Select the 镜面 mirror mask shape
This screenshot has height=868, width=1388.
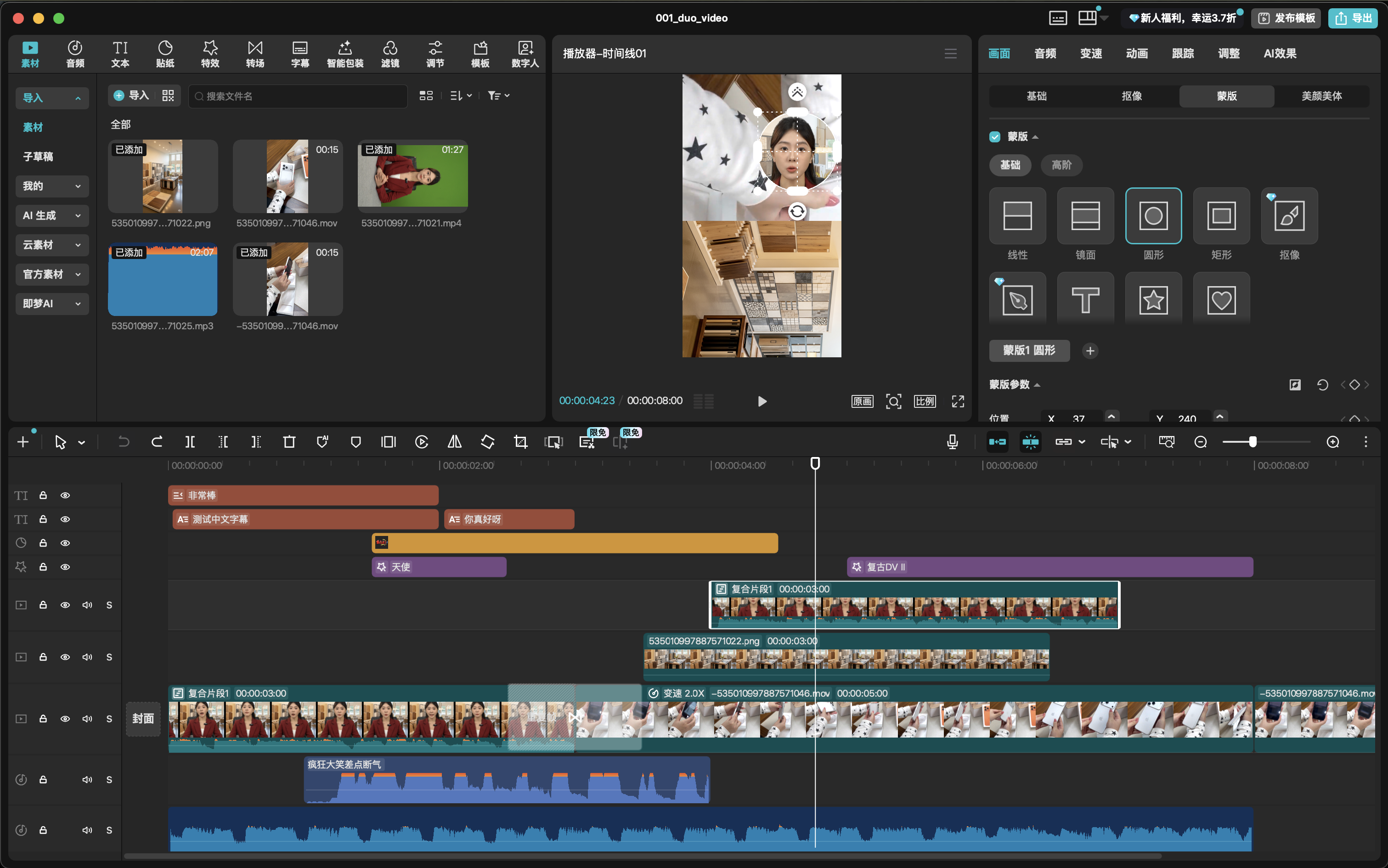click(1085, 216)
